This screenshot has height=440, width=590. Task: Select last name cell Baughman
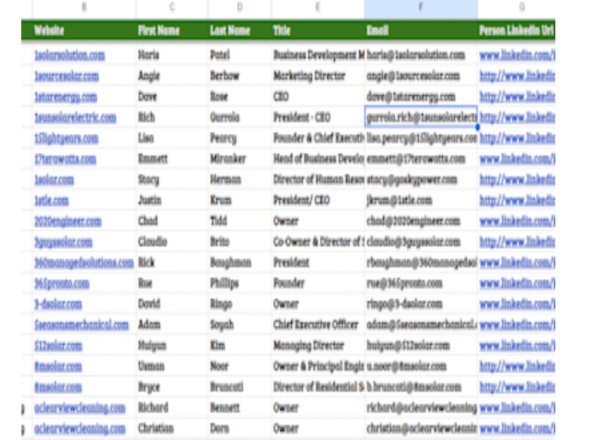coord(239,262)
